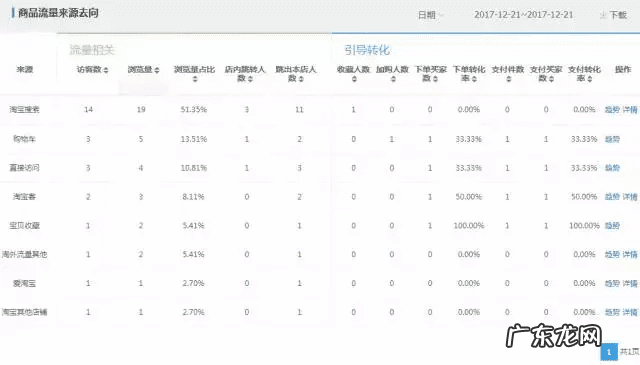Open 趋势 for the 淘外流量其他 row
This screenshot has height=365, width=640.
point(612,254)
